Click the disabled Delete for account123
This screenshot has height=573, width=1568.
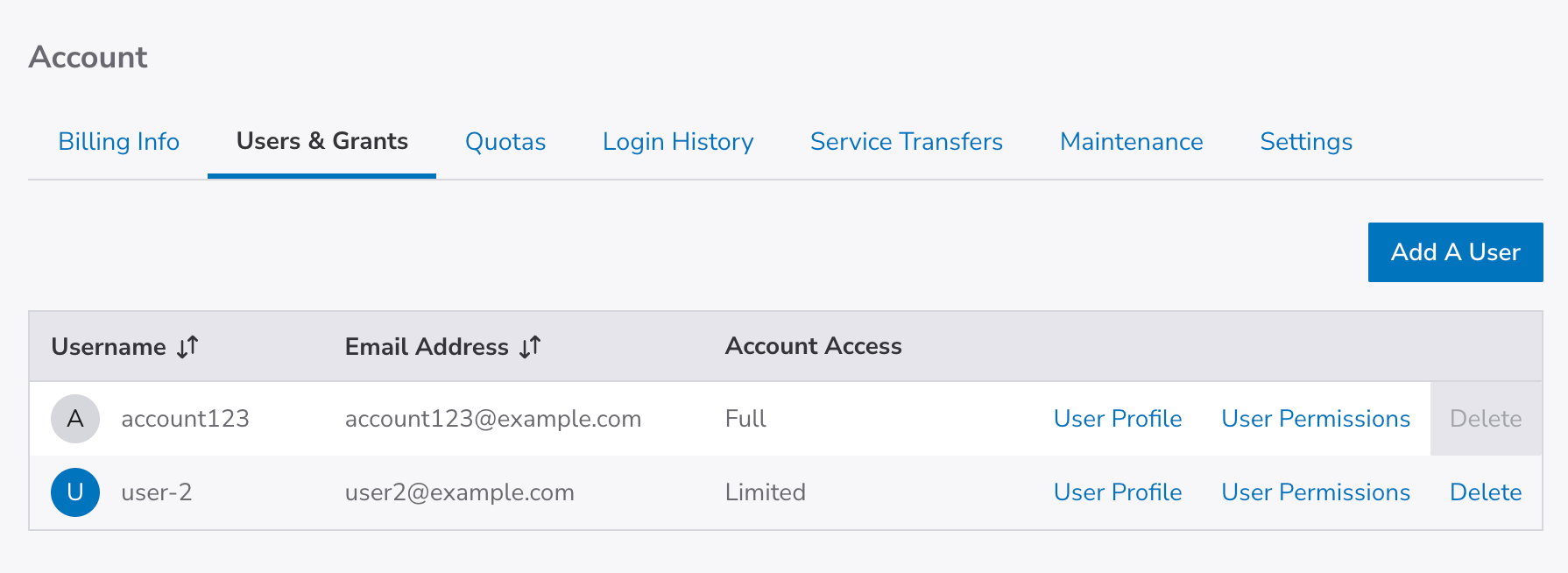point(1486,419)
